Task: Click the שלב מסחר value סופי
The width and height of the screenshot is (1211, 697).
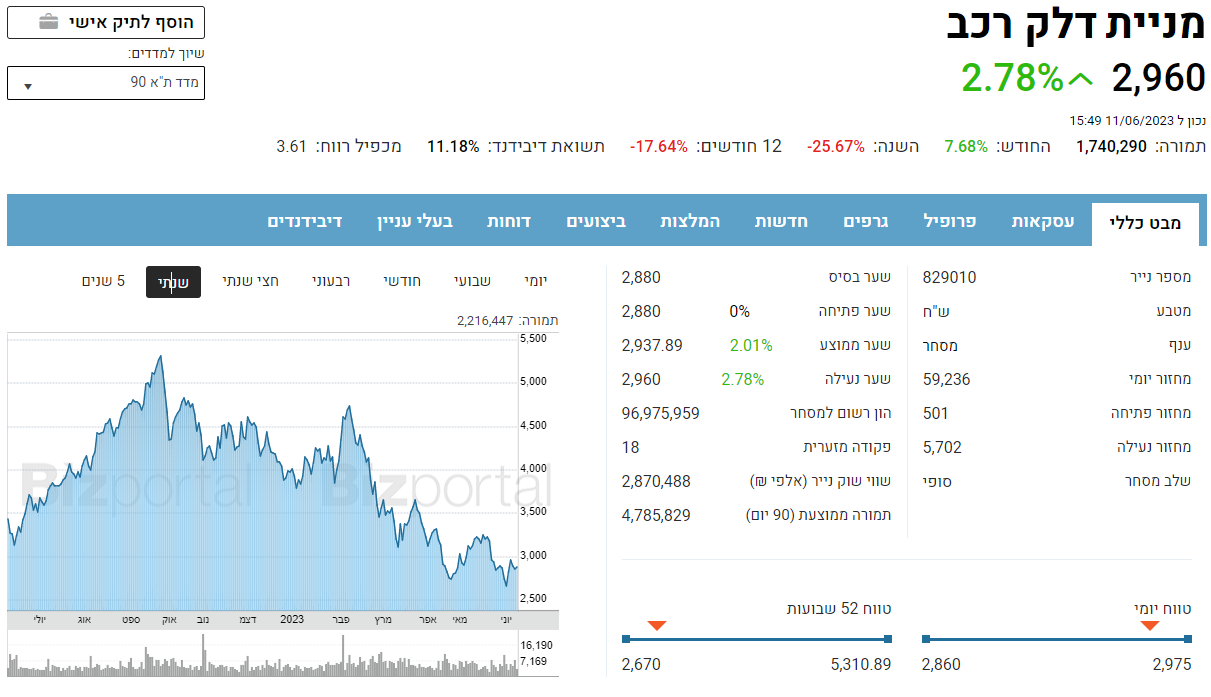Action: click(x=936, y=481)
